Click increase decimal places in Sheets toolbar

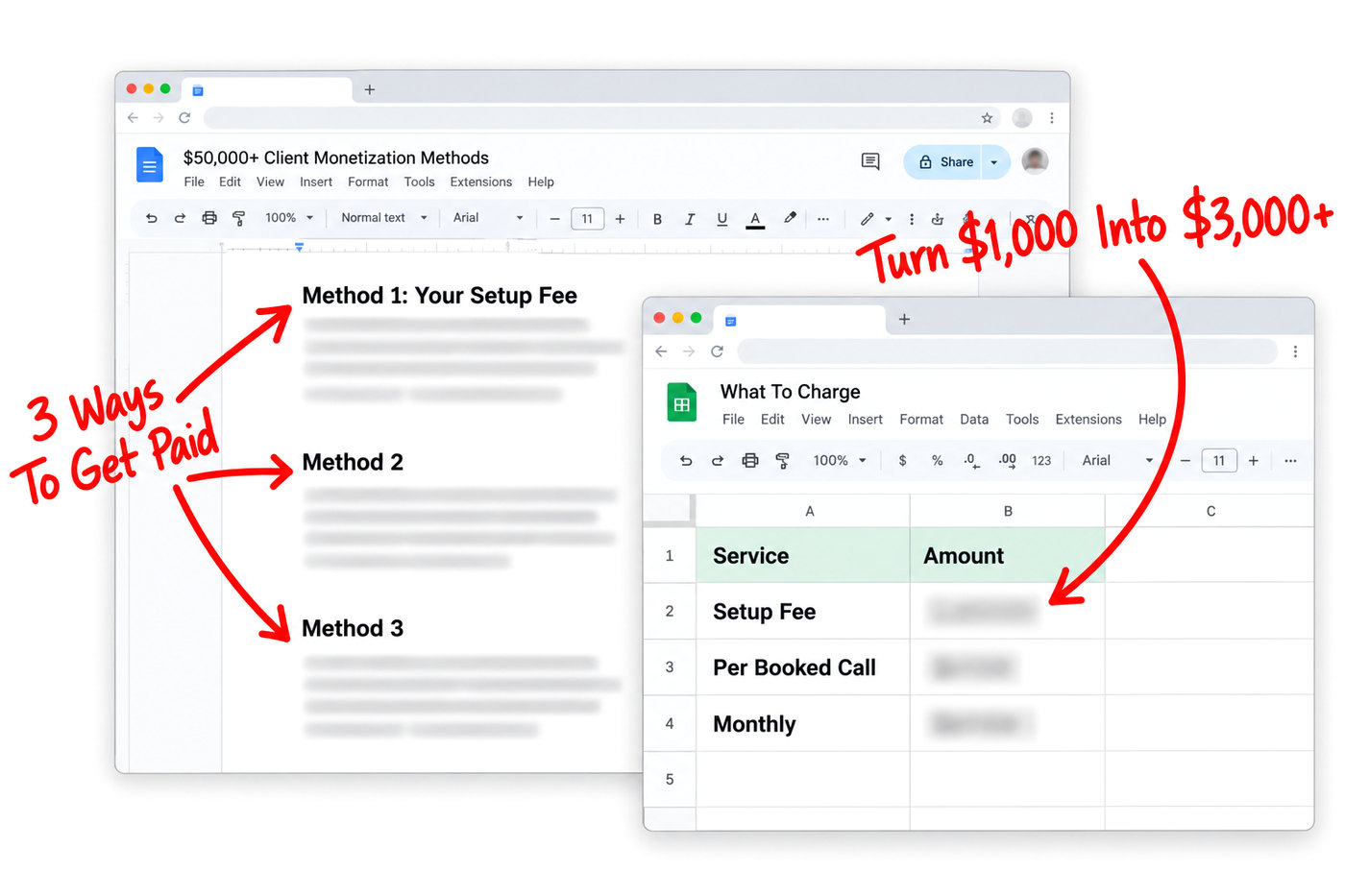pos(1007,461)
